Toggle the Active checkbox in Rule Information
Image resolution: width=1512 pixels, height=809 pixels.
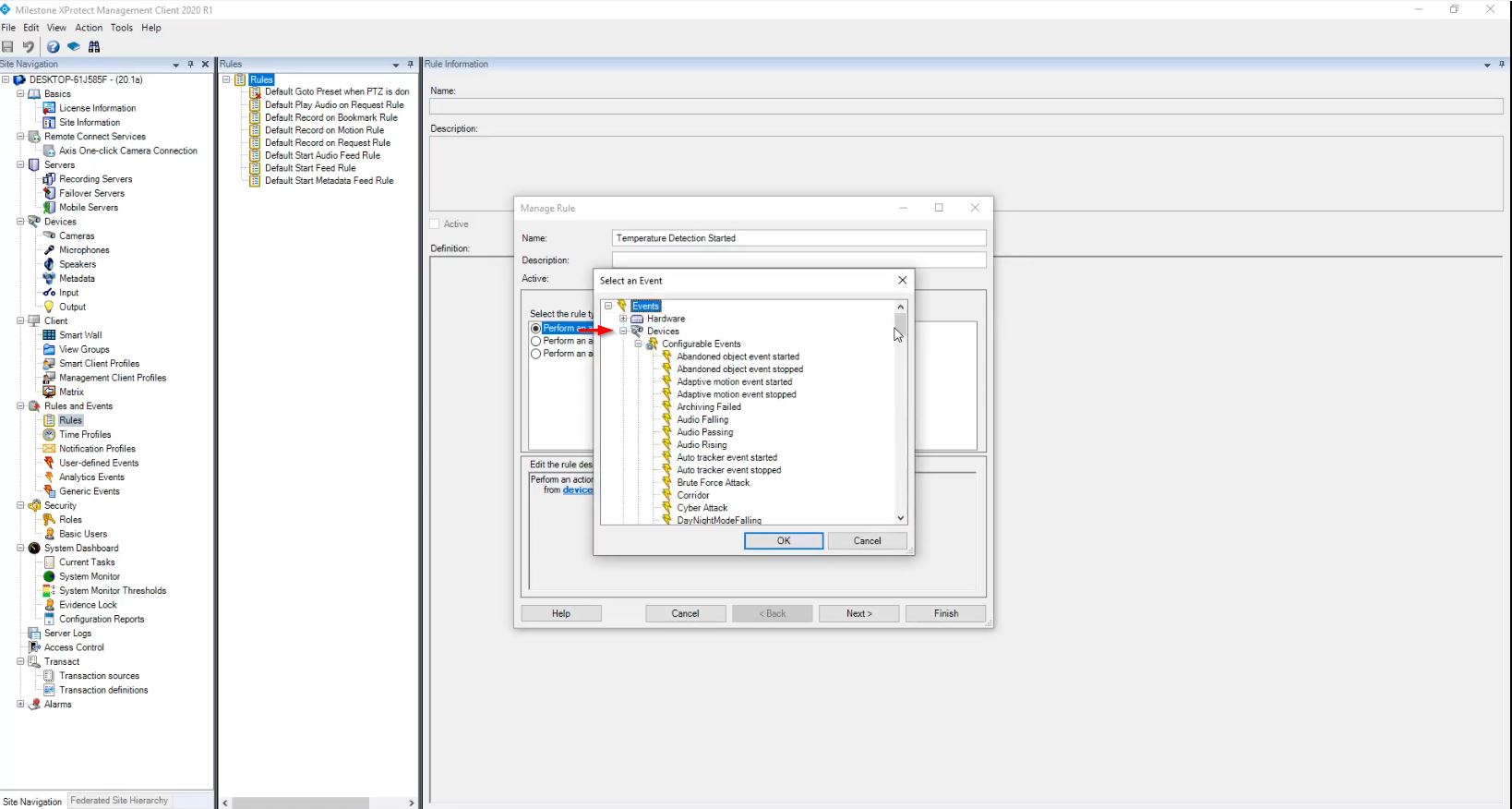click(435, 224)
